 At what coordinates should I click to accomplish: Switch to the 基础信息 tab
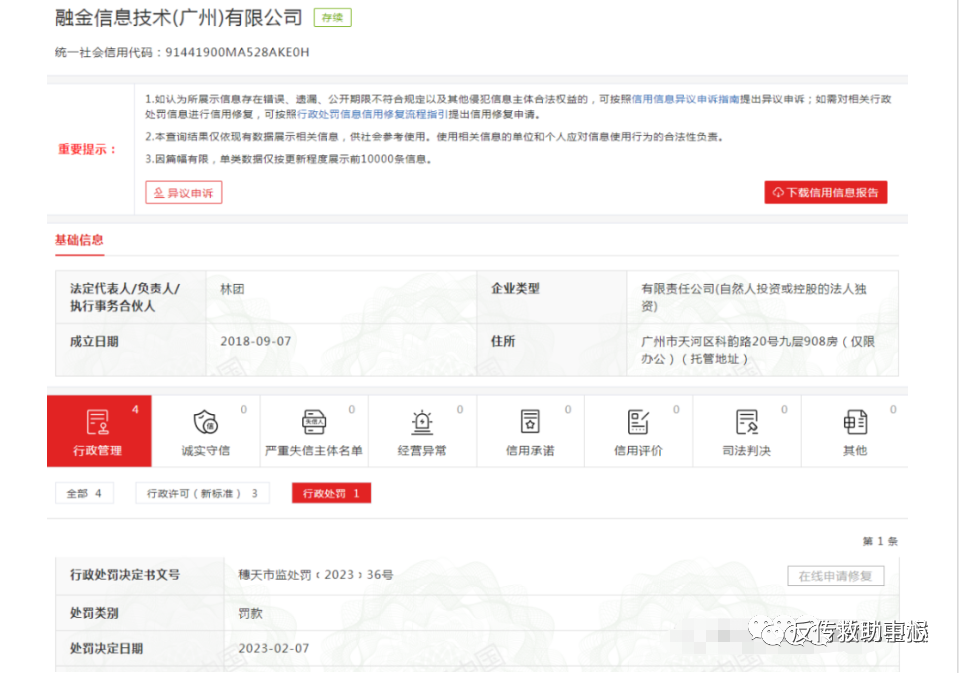pos(80,240)
